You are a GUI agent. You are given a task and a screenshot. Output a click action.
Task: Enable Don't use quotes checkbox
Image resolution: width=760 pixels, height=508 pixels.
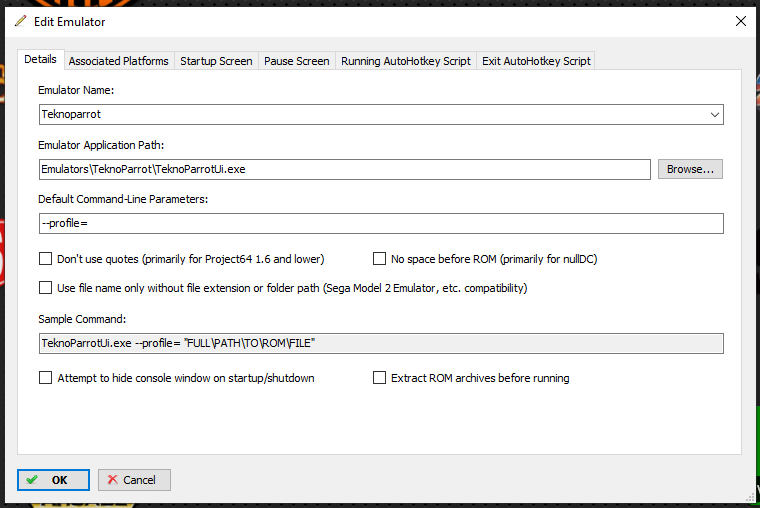click(x=46, y=259)
